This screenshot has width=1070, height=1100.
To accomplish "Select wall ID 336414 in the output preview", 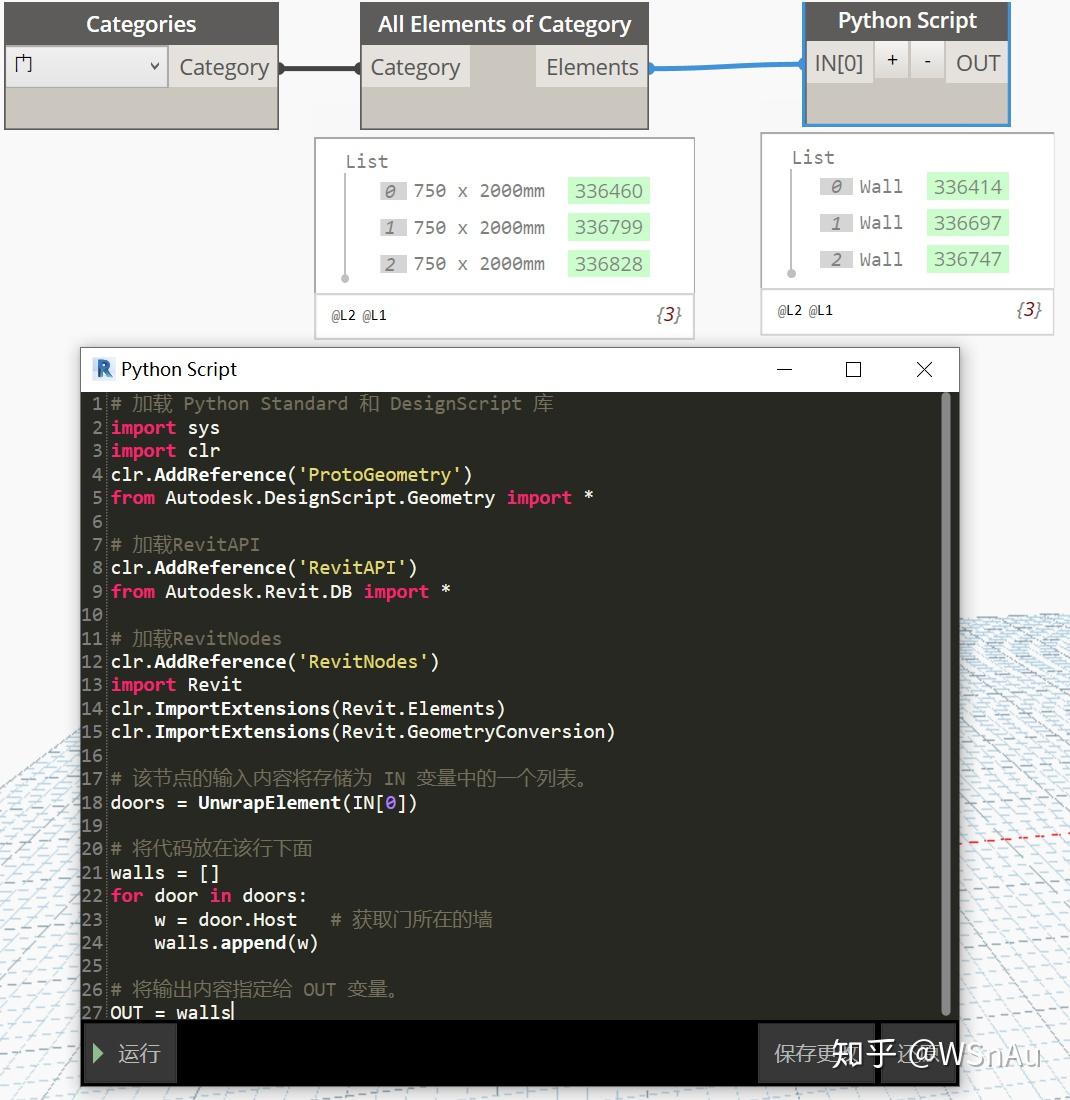I will point(966,186).
